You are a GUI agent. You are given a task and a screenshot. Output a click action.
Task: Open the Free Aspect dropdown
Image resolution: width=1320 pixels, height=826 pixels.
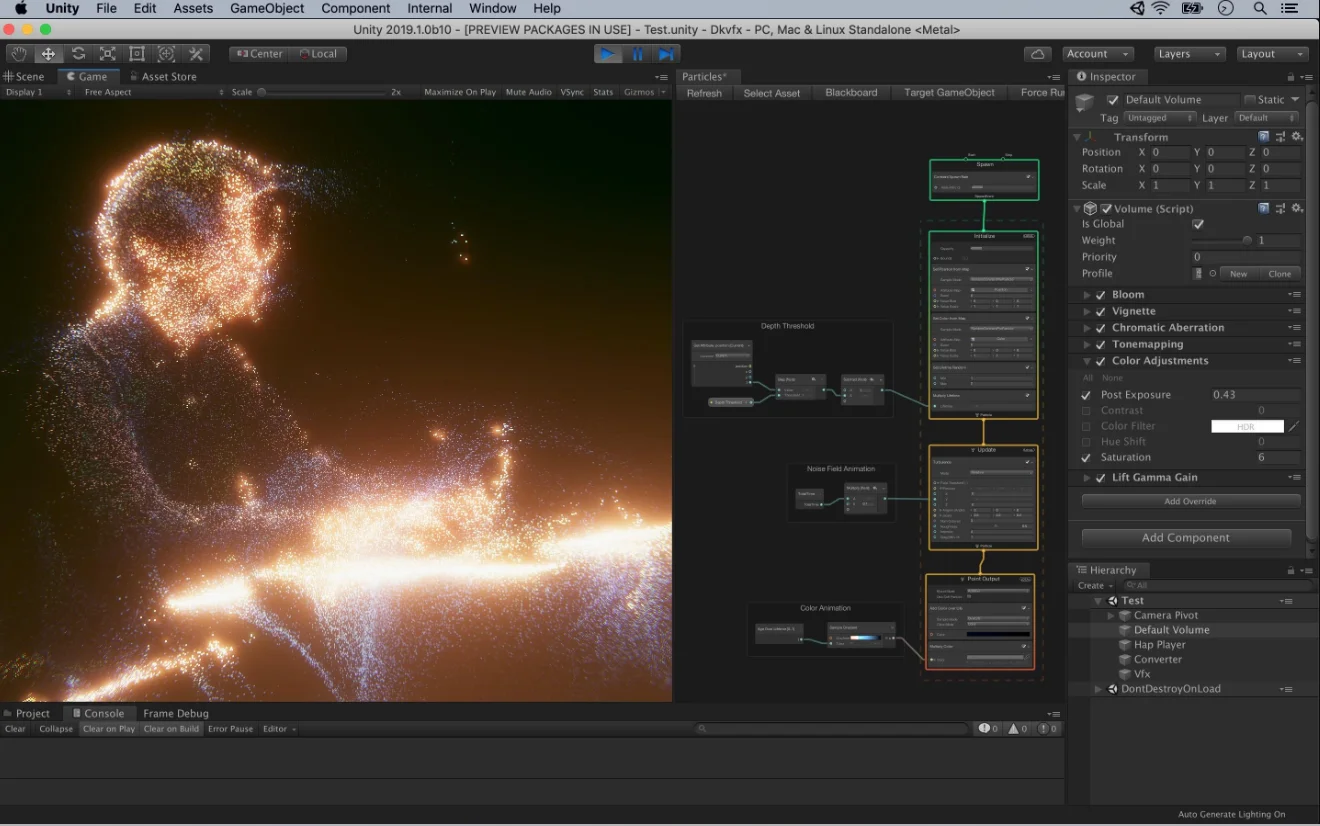coord(154,92)
